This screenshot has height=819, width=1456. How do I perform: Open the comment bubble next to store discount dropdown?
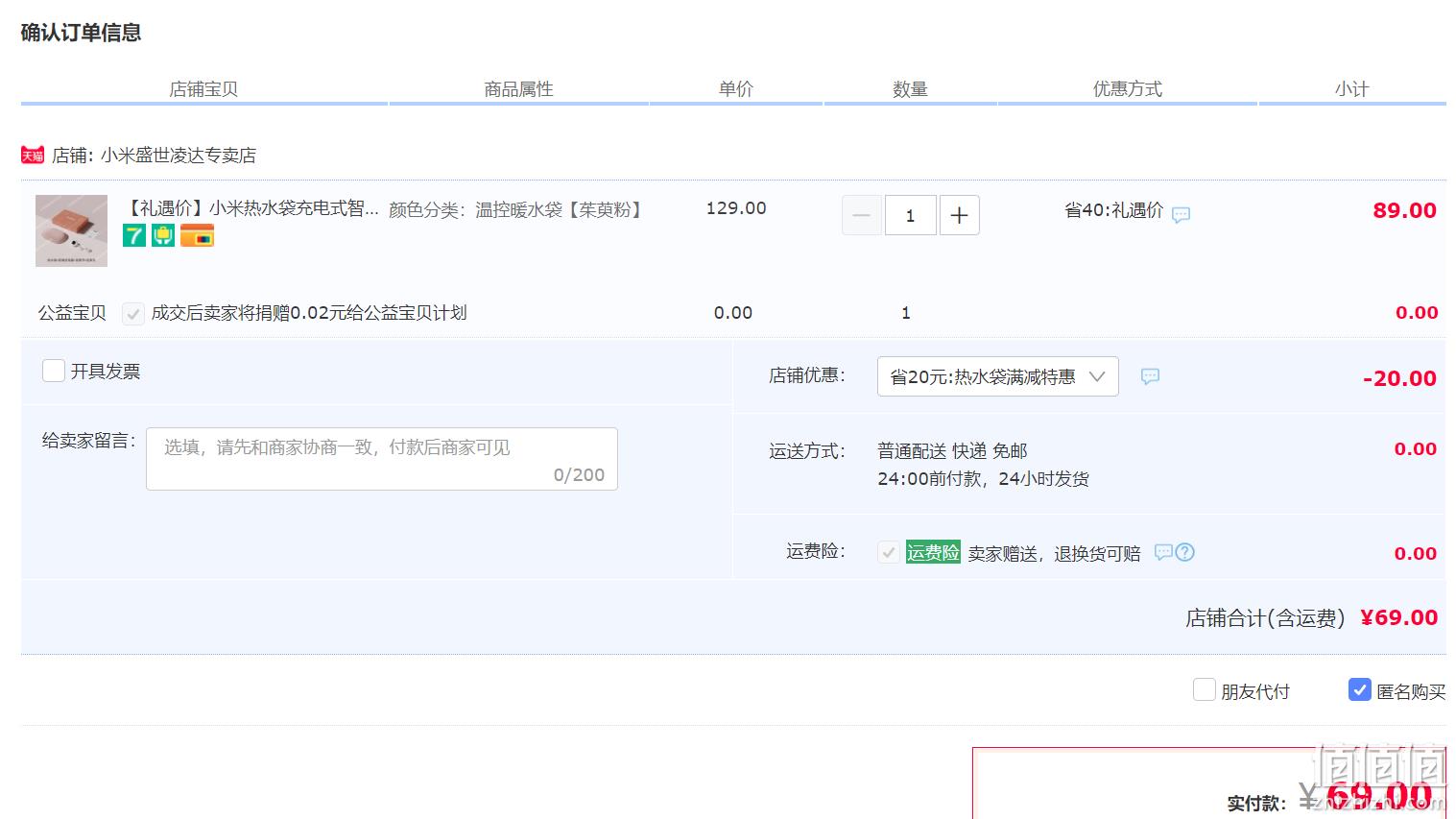(x=1150, y=376)
